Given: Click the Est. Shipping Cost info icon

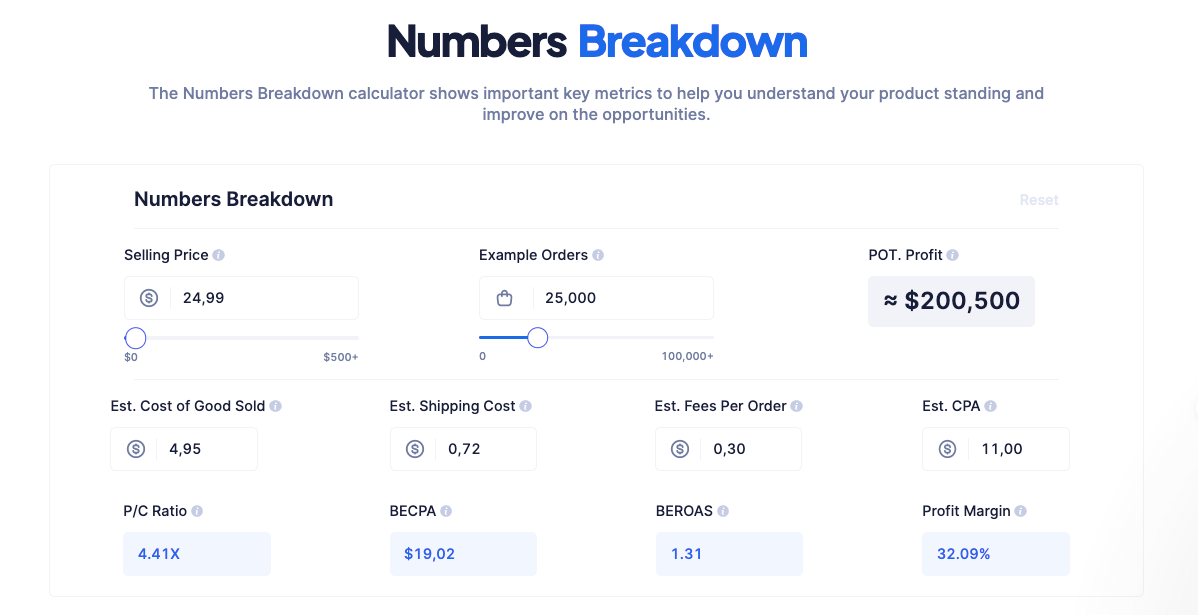Looking at the screenshot, I should (526, 406).
